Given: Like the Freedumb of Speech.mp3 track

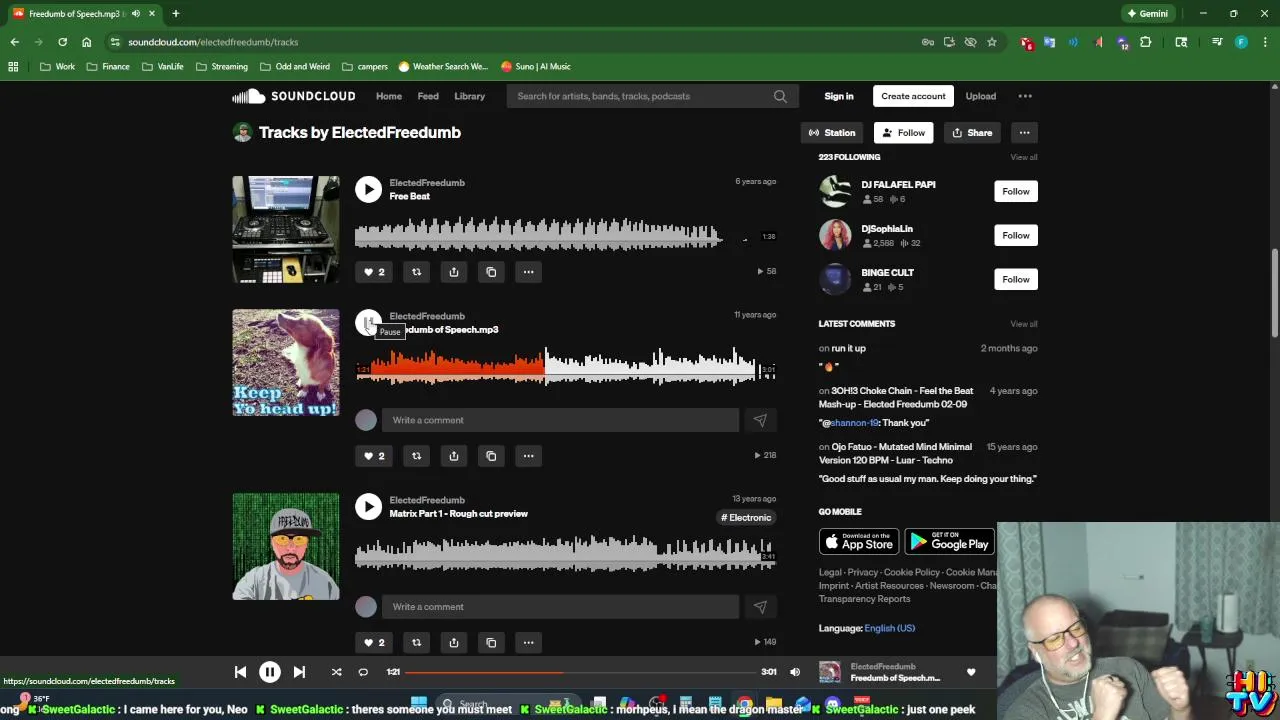Looking at the screenshot, I should pyautogui.click(x=373, y=456).
